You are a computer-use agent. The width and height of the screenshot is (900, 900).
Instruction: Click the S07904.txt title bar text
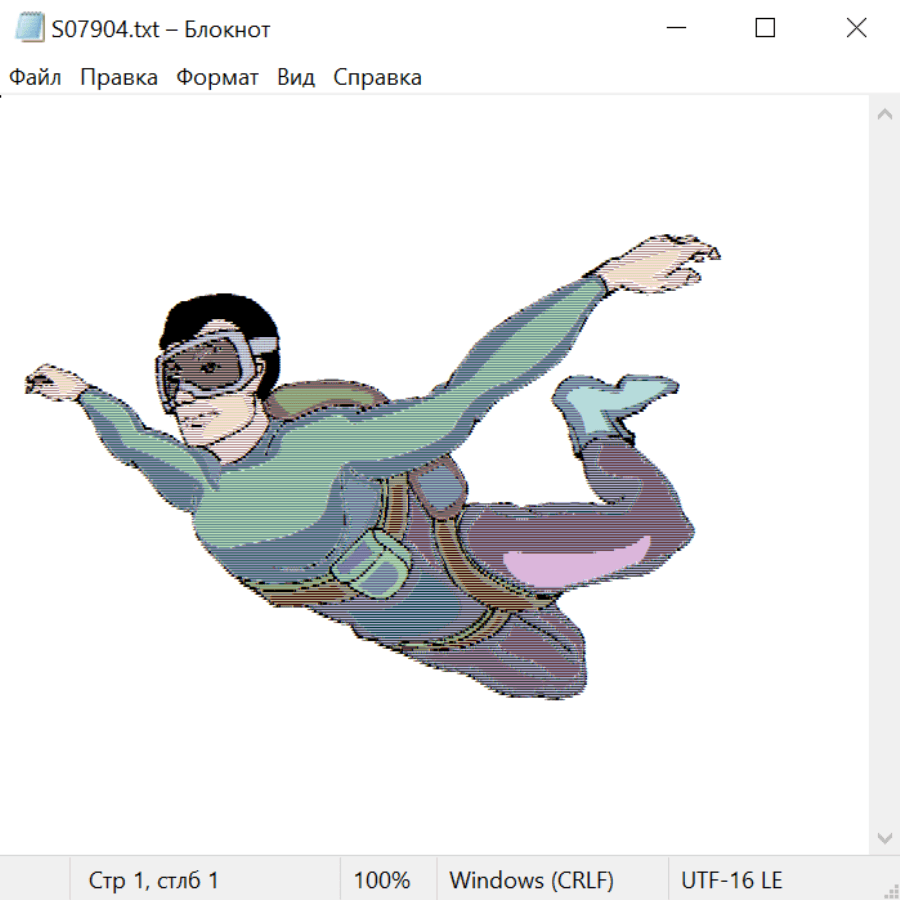160,30
